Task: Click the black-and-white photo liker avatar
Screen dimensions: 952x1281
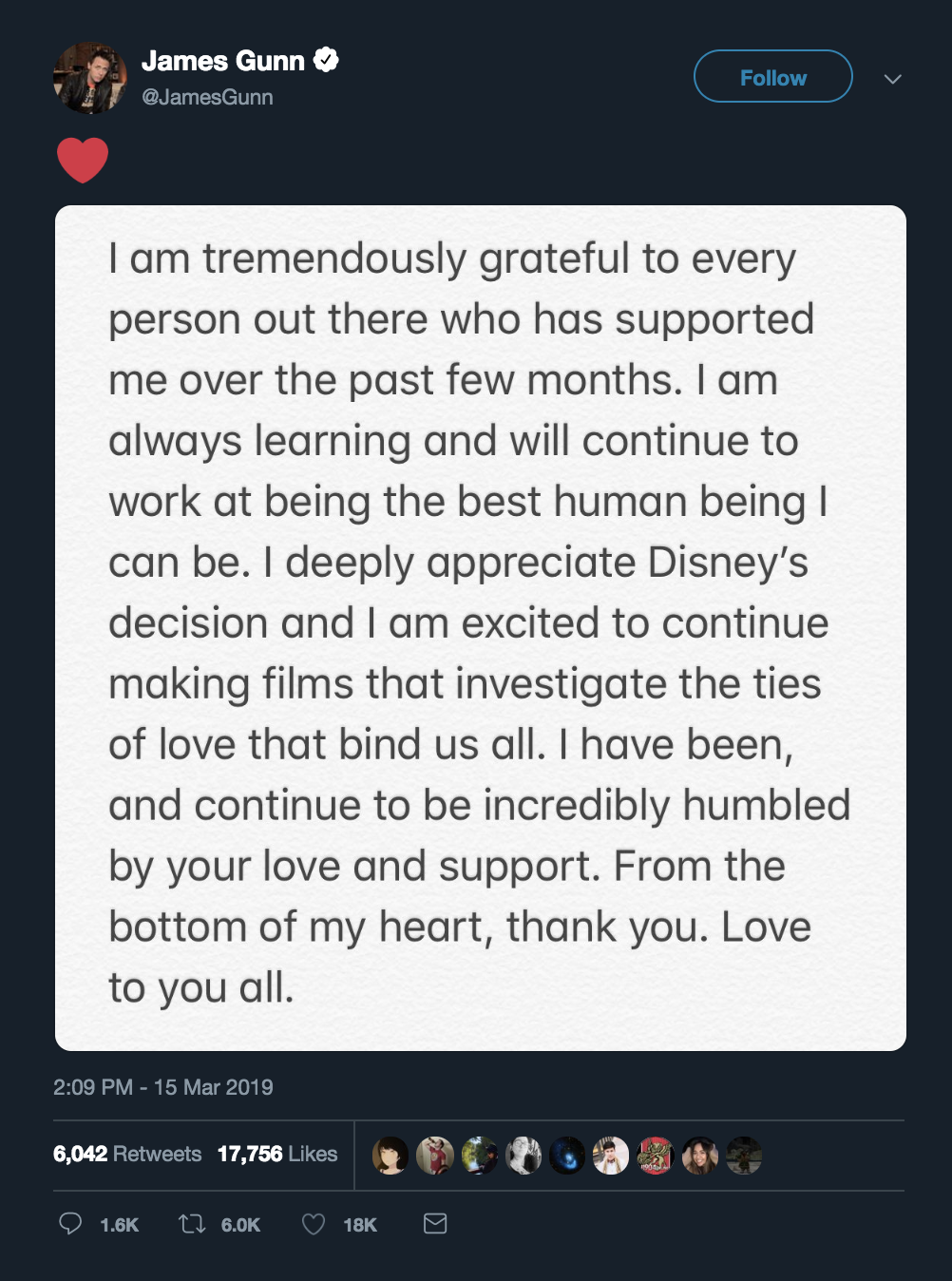Action: (524, 1156)
